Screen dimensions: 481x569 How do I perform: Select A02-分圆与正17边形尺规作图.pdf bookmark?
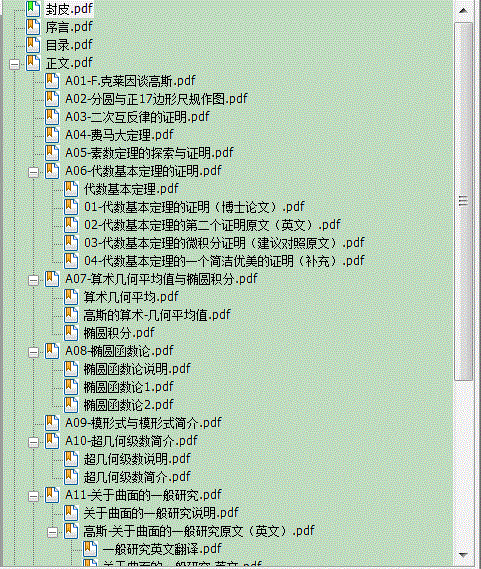pos(156,99)
